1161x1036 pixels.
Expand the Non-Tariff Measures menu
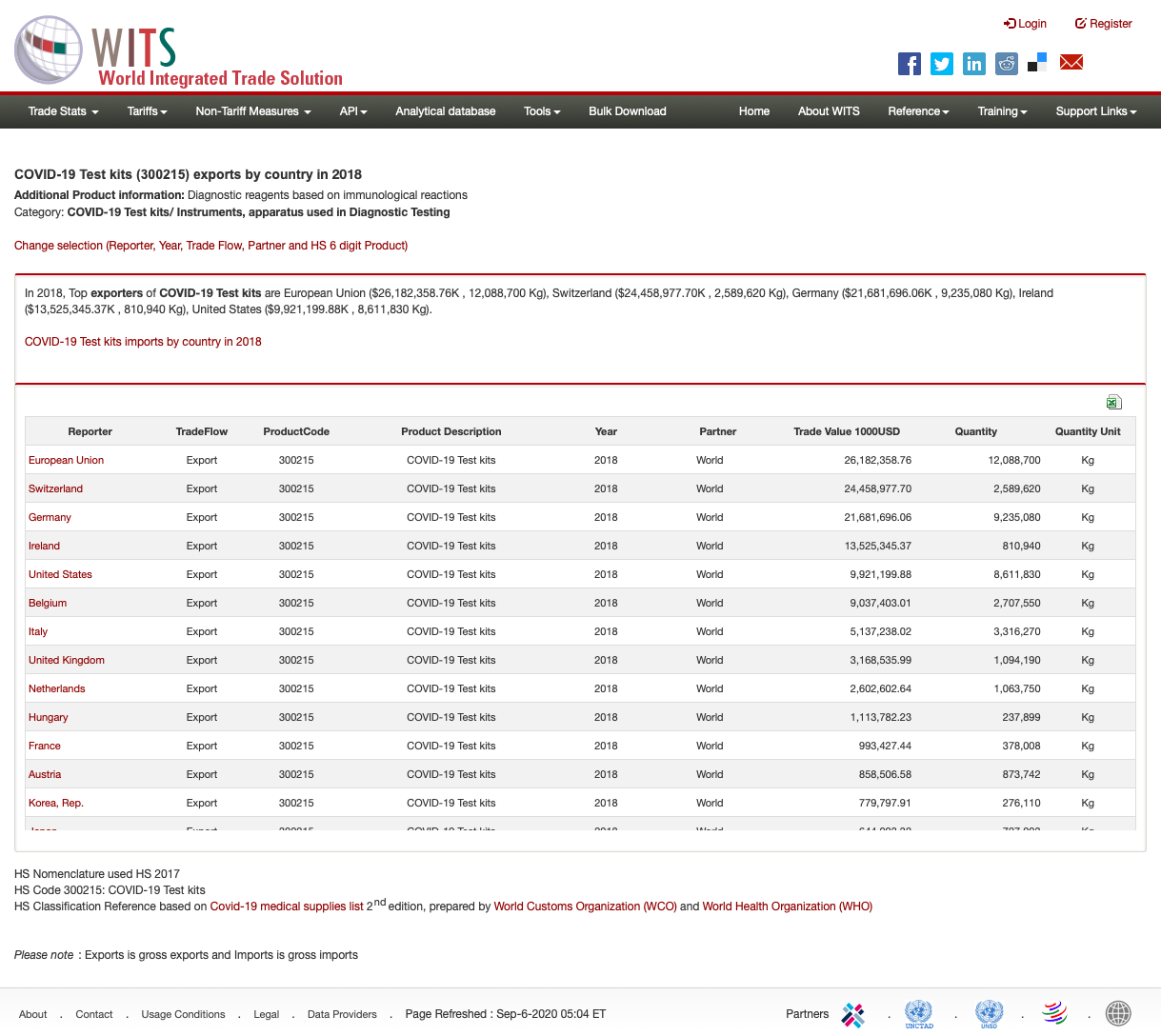[x=252, y=111]
